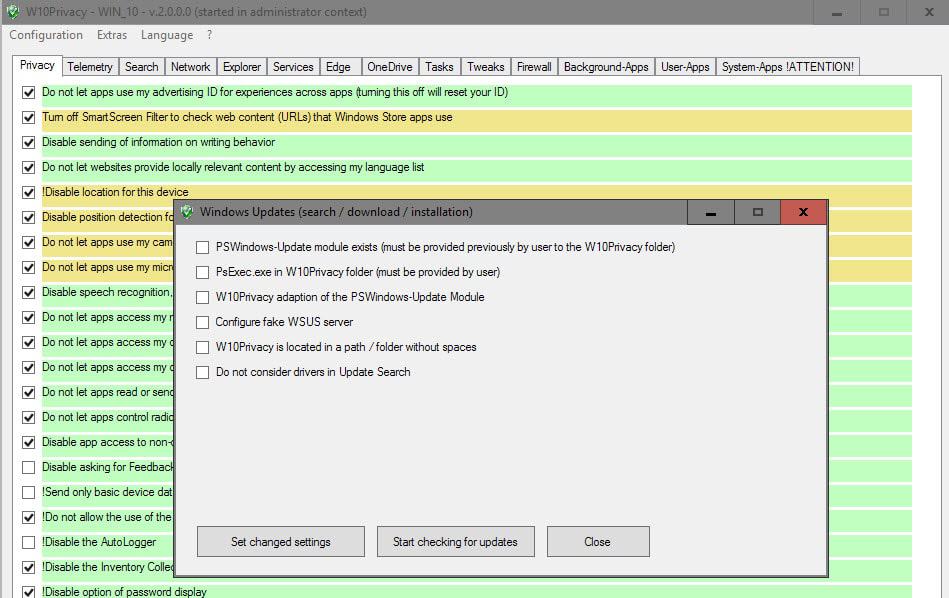
Task: Click the W10Privacy shield icon in title bar
Action: 13,12
